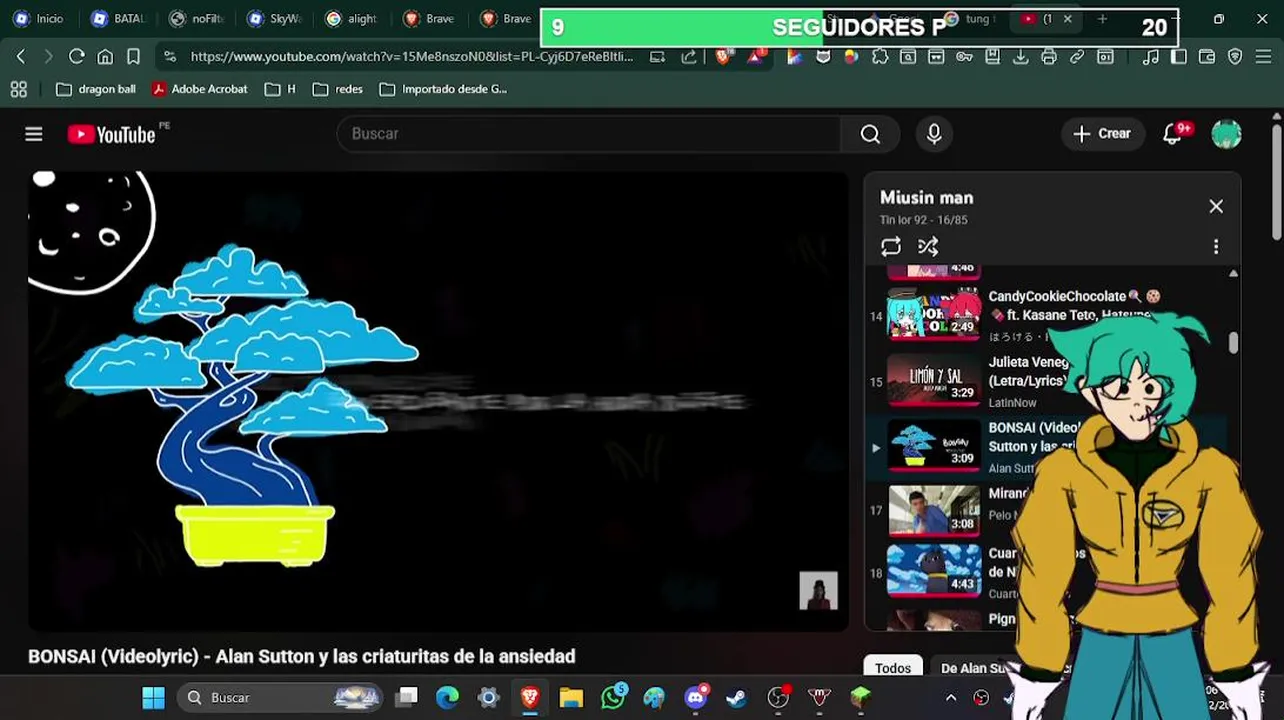Toggle the browser sidebar panel icon

point(1179,57)
